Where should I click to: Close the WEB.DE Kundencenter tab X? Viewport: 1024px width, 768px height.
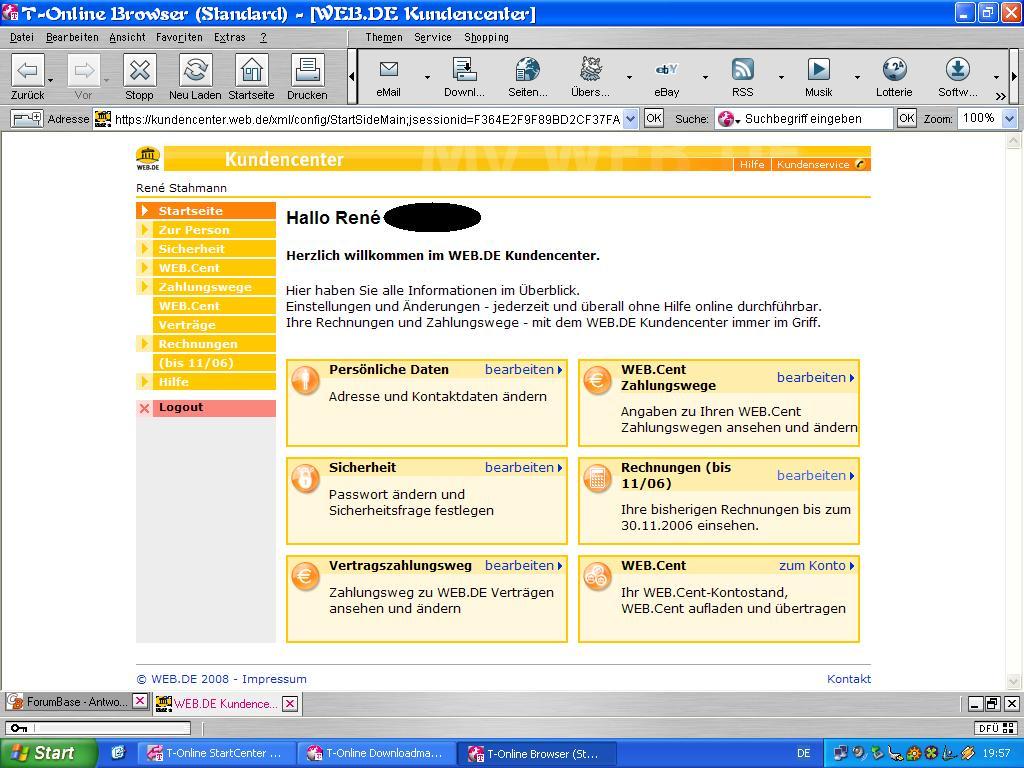point(290,703)
